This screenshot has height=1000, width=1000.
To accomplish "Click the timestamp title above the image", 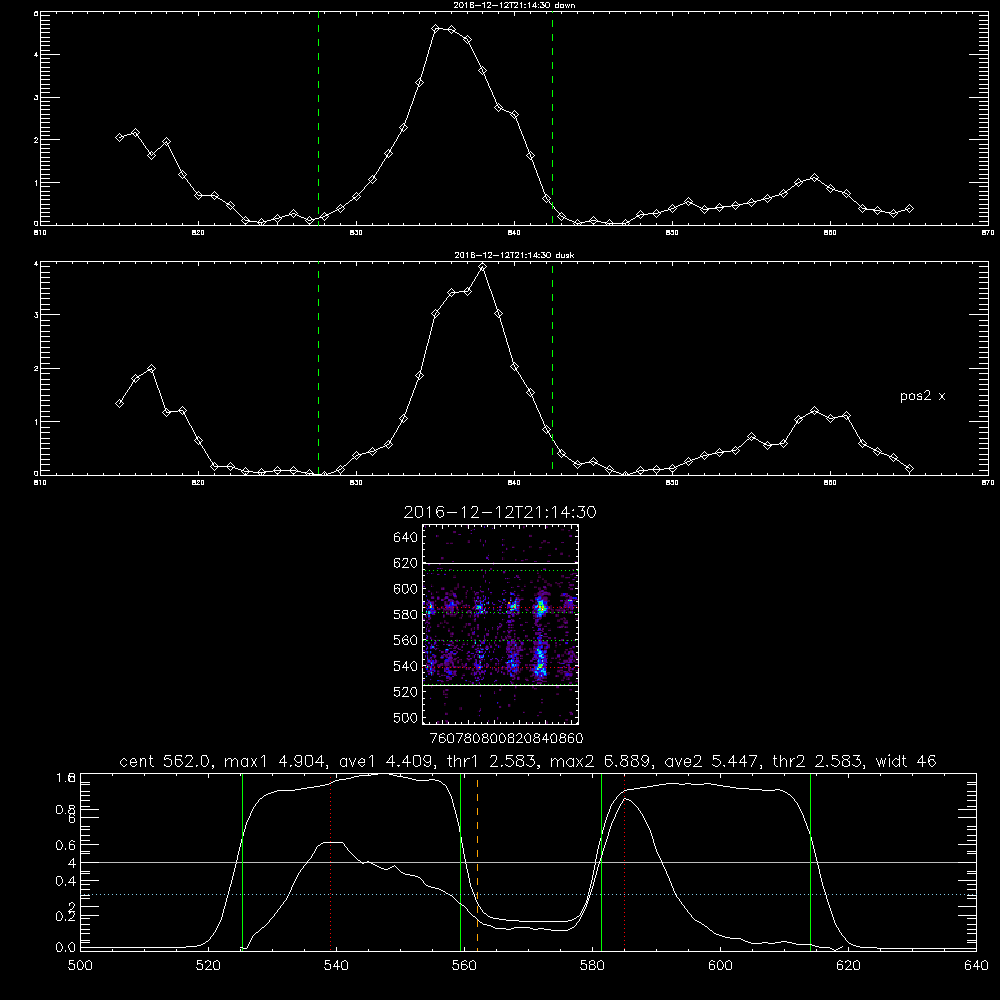I will 500,512.
